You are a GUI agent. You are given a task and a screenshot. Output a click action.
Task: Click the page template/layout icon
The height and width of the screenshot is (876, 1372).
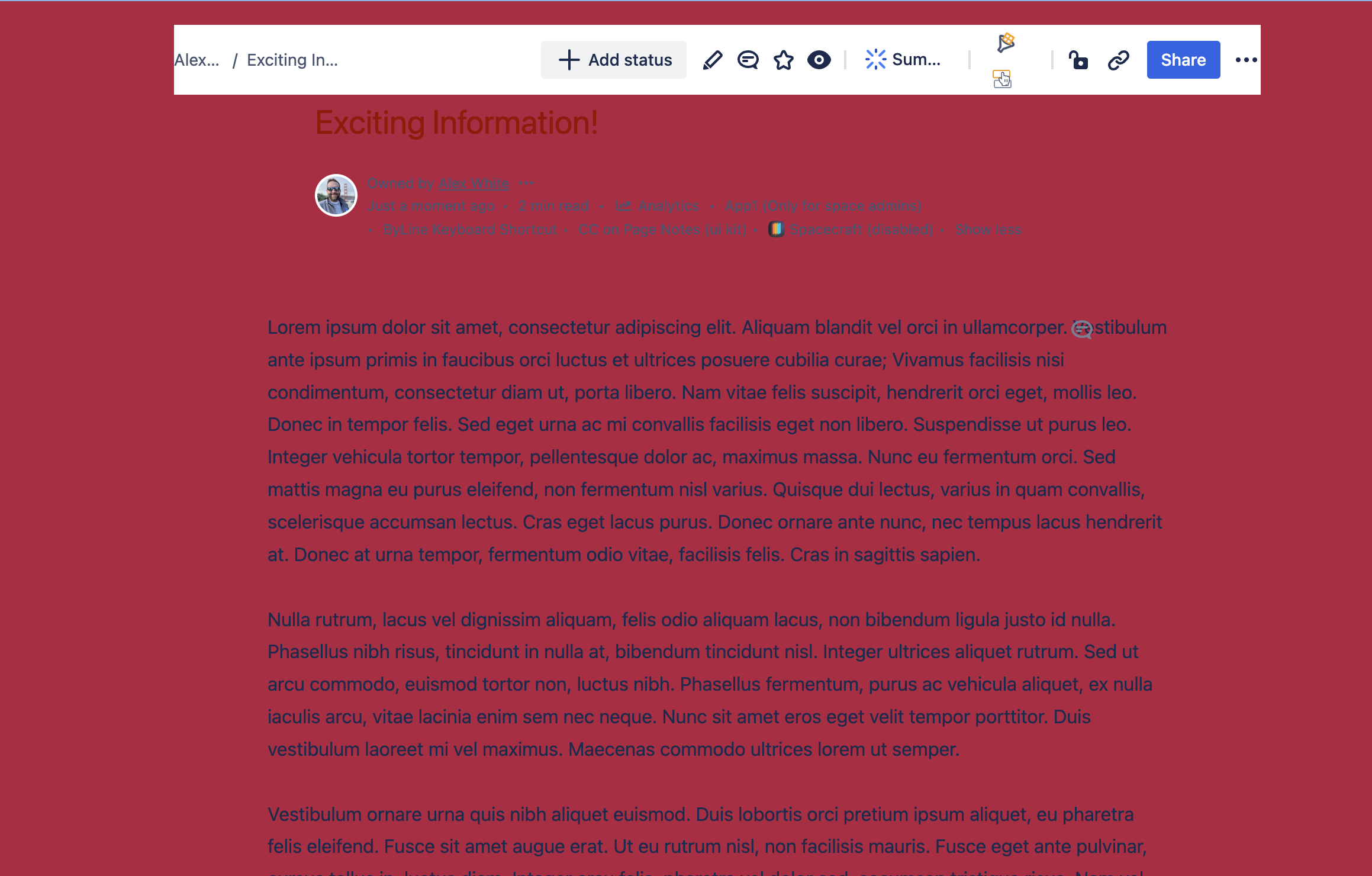click(x=1002, y=78)
